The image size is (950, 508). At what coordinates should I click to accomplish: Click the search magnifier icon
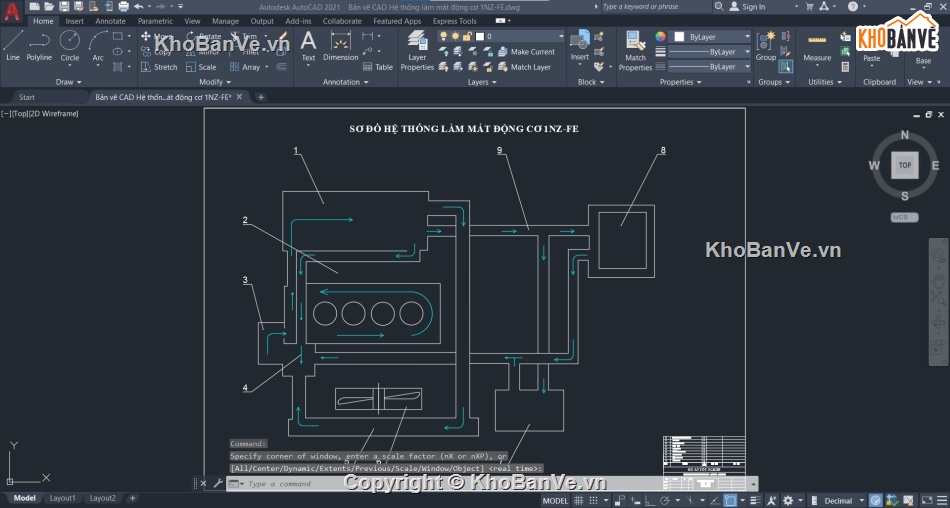click(x=719, y=7)
